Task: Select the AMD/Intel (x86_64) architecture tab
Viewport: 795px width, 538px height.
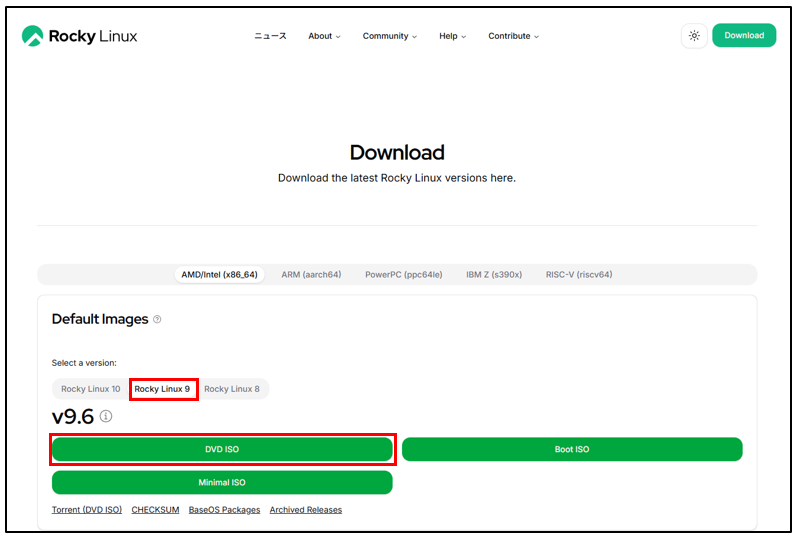Action: point(219,275)
